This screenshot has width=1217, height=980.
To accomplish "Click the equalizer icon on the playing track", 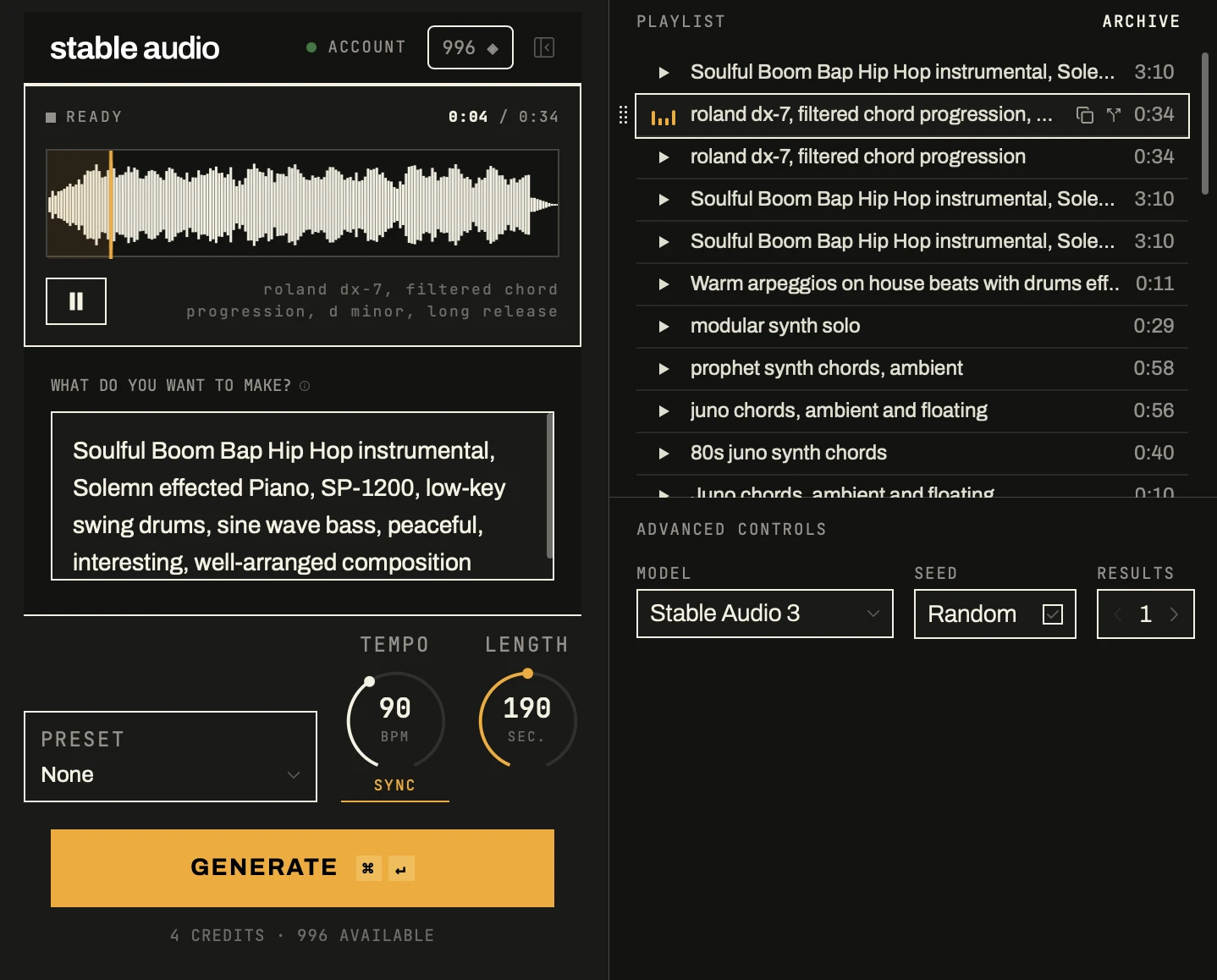I will (664, 117).
